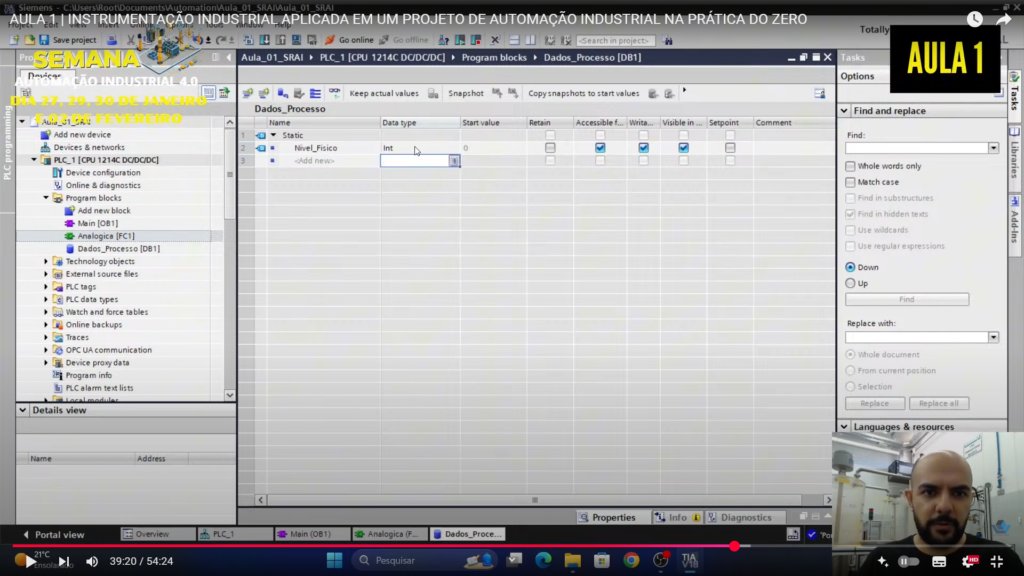Select the Down search direction radio
The image size is (1024, 576).
tap(850, 267)
